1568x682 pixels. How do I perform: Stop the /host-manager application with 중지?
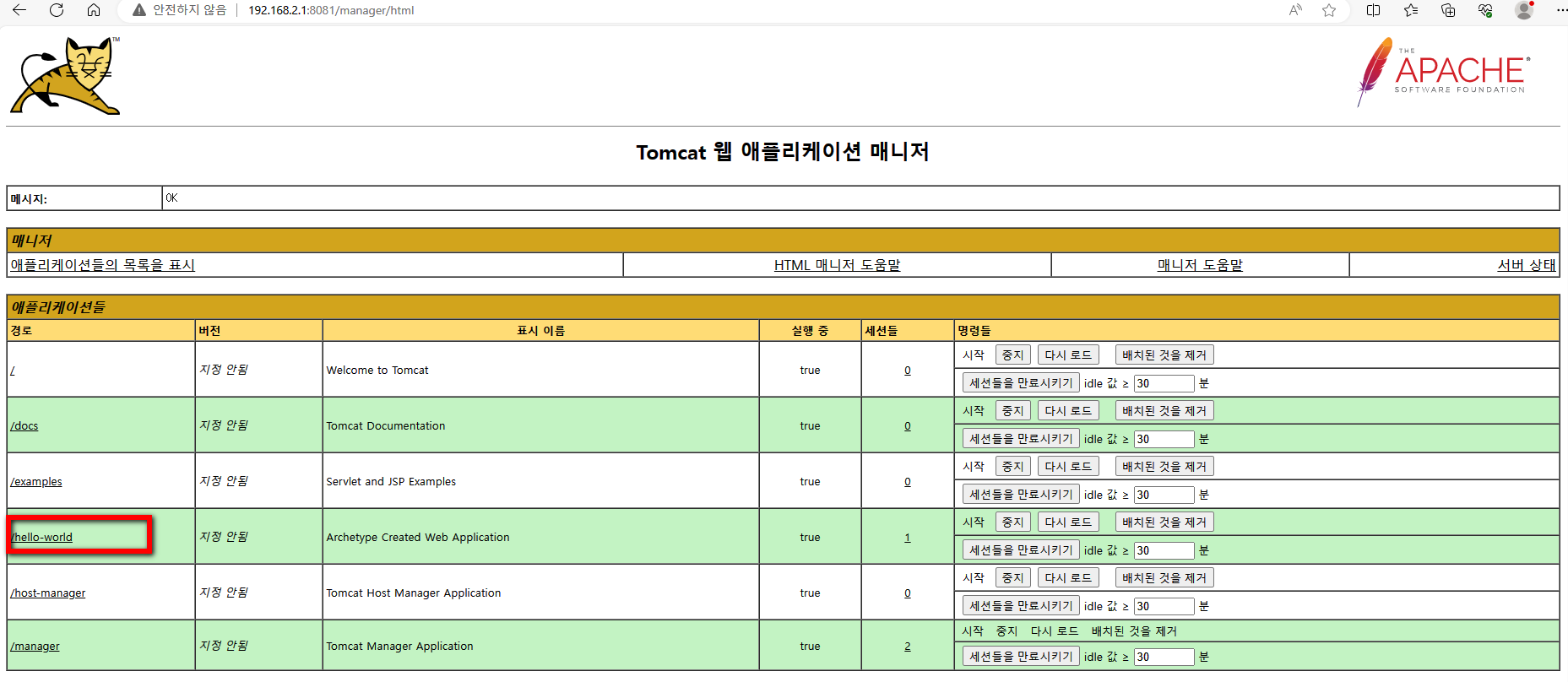click(x=1012, y=578)
